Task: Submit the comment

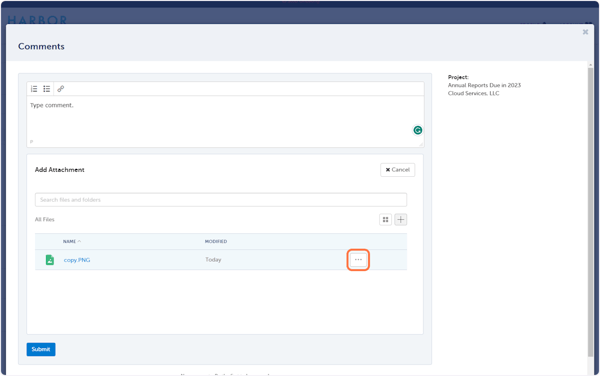Action: click(41, 349)
